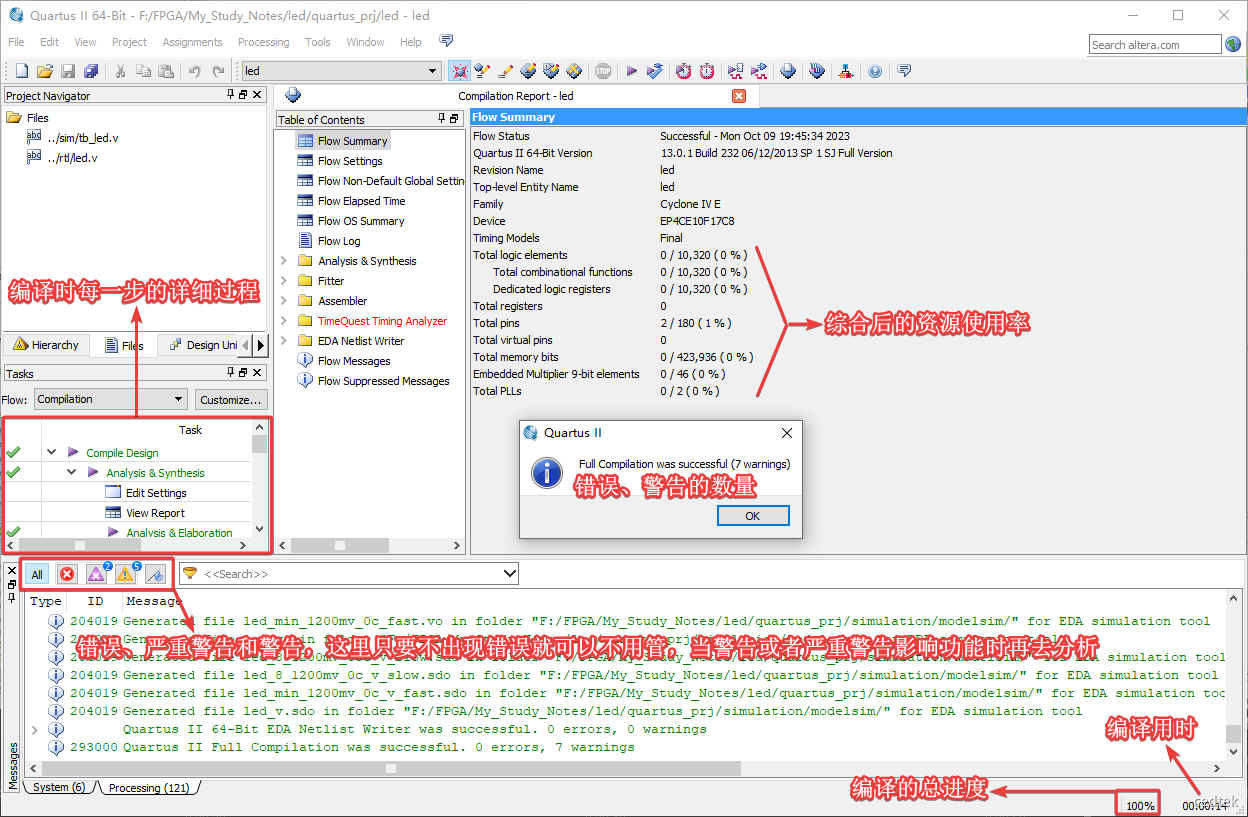The width and height of the screenshot is (1248, 817).
Task: Switch to the Hierarchy tab
Action: tap(46, 345)
